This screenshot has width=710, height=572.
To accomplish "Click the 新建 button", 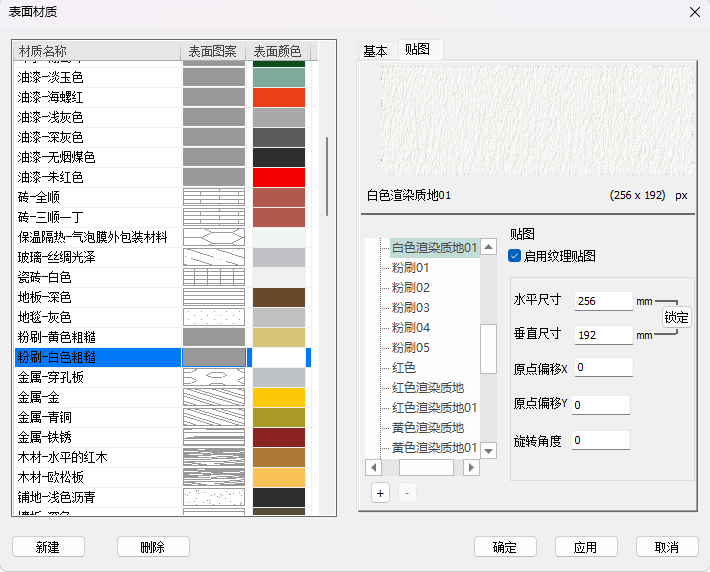I will pos(48,547).
